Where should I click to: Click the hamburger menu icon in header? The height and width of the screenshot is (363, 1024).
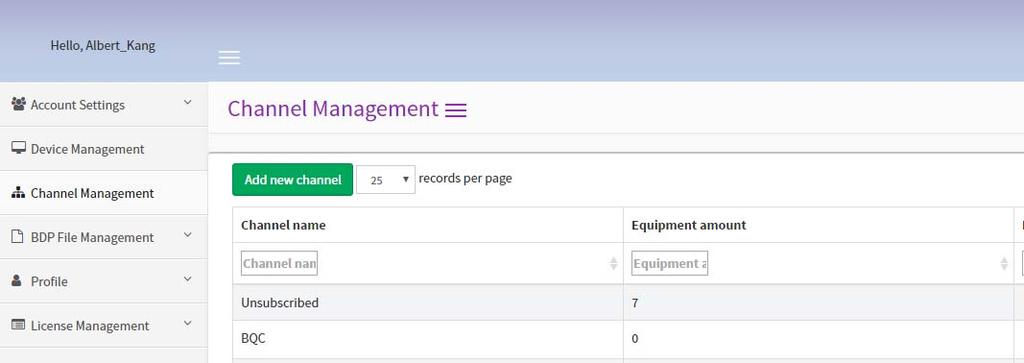[229, 57]
